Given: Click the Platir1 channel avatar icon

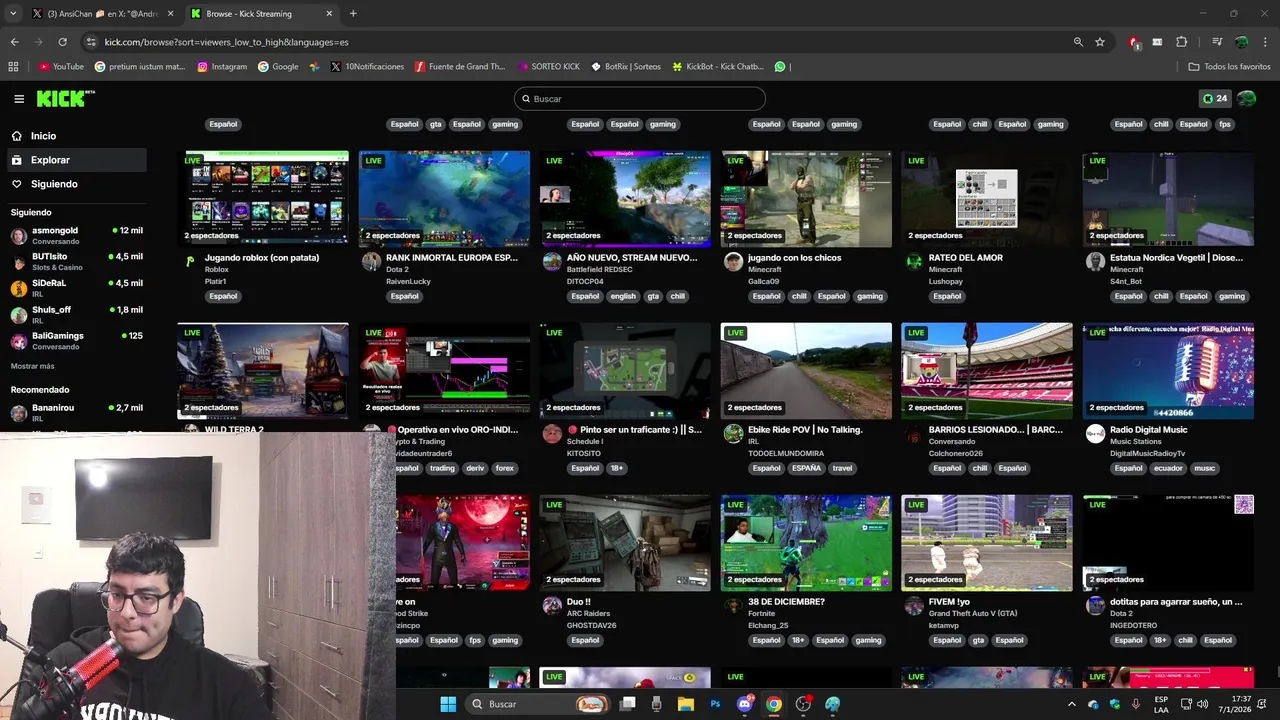Looking at the screenshot, I should (190, 262).
